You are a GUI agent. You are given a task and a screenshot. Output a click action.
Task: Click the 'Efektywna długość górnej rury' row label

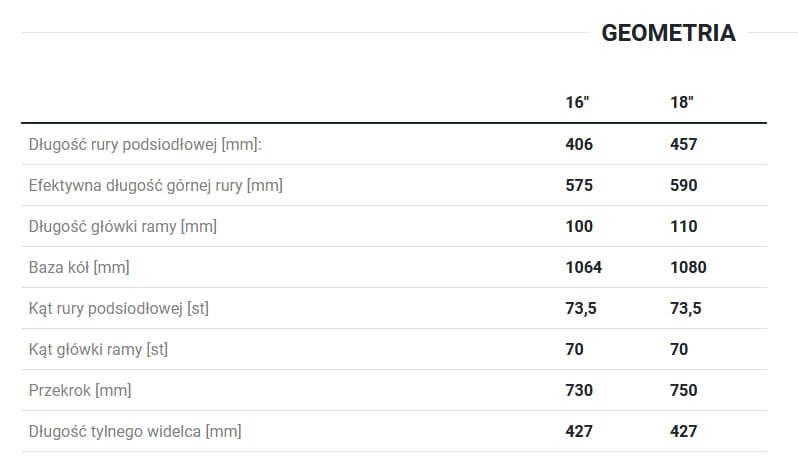[x=155, y=185]
